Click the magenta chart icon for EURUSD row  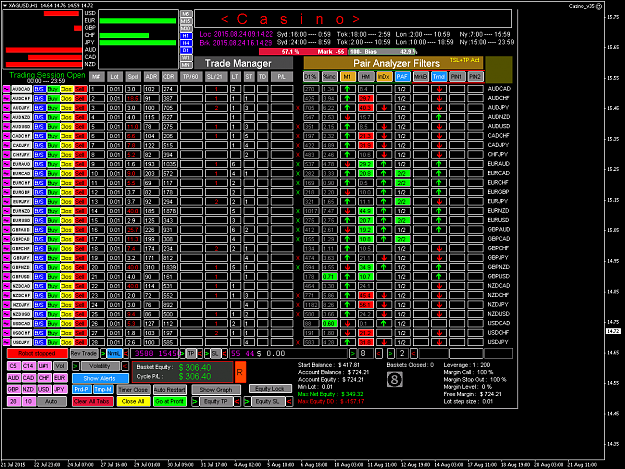tap(6, 220)
